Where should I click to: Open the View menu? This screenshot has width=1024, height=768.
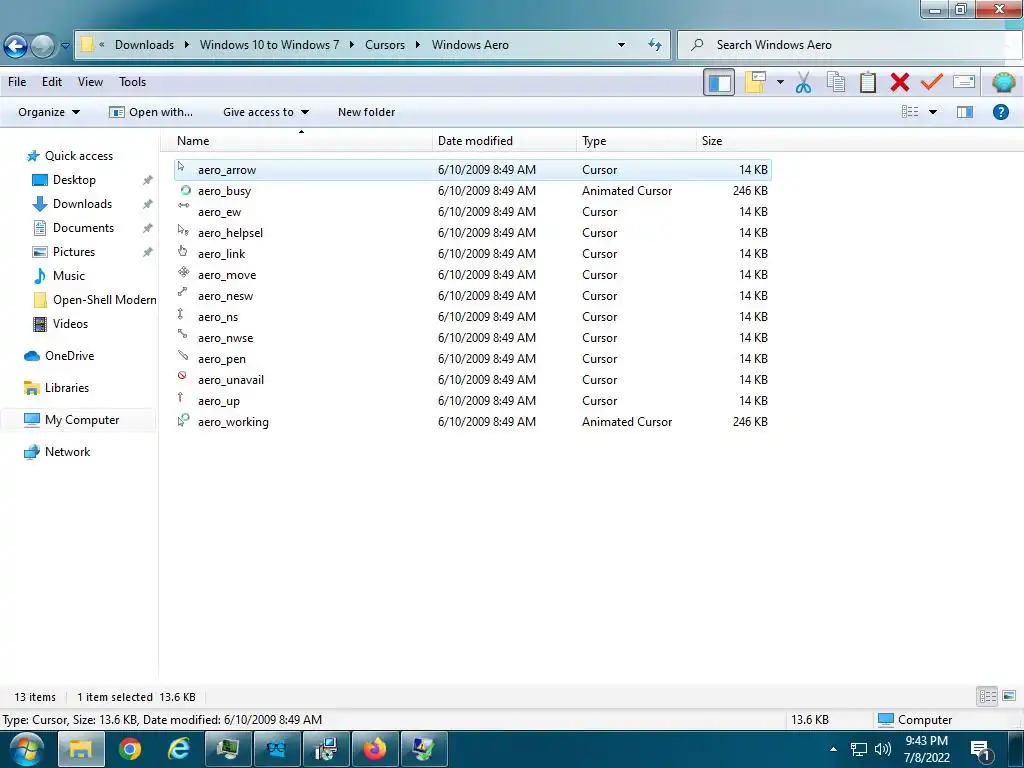pyautogui.click(x=90, y=82)
